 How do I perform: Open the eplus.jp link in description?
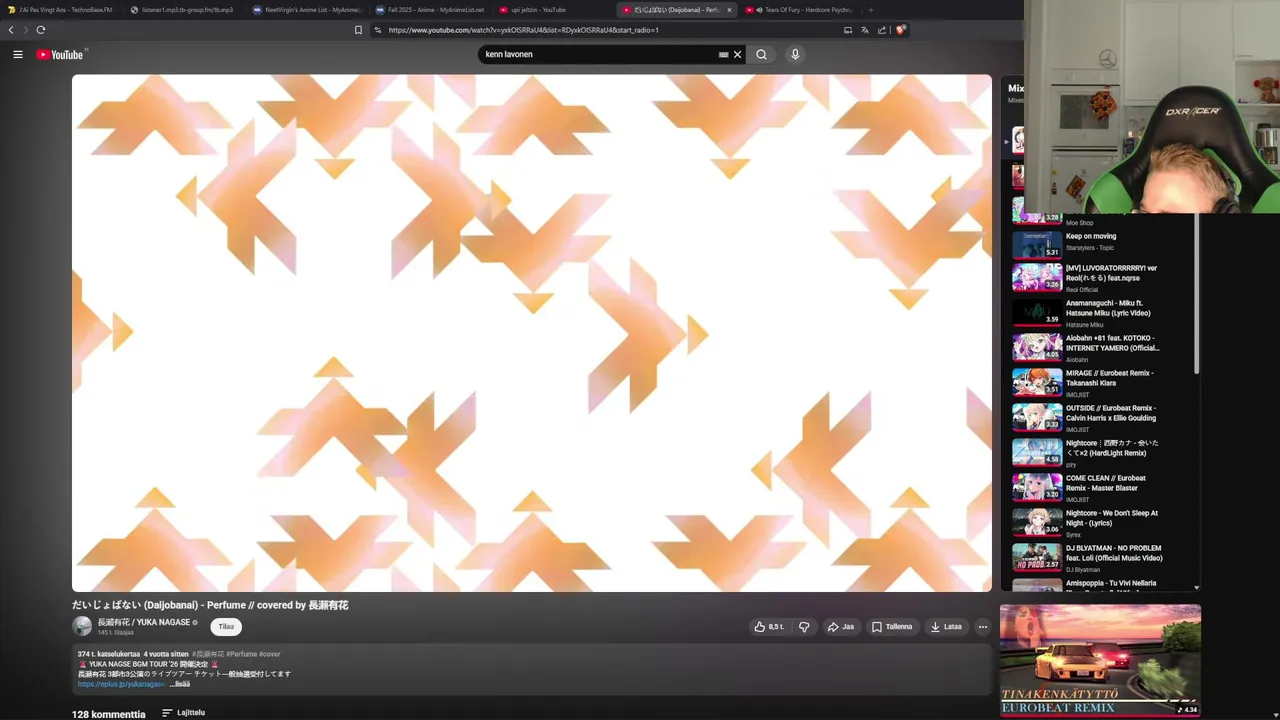[121, 684]
